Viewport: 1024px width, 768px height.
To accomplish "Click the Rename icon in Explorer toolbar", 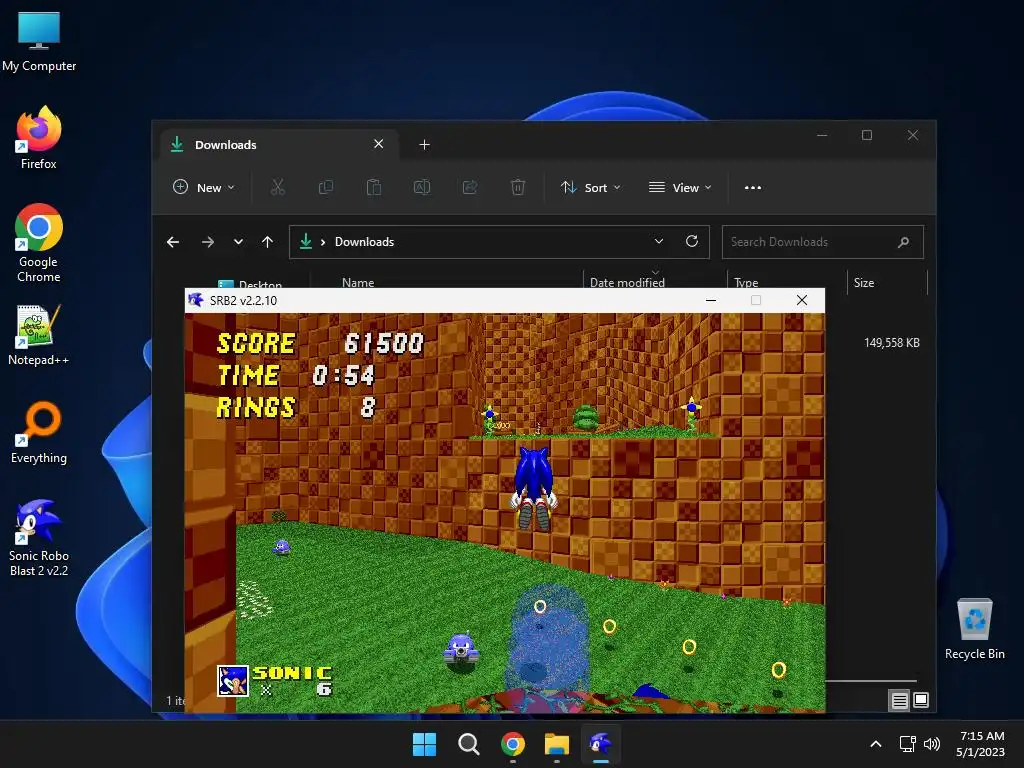I will pos(422,187).
